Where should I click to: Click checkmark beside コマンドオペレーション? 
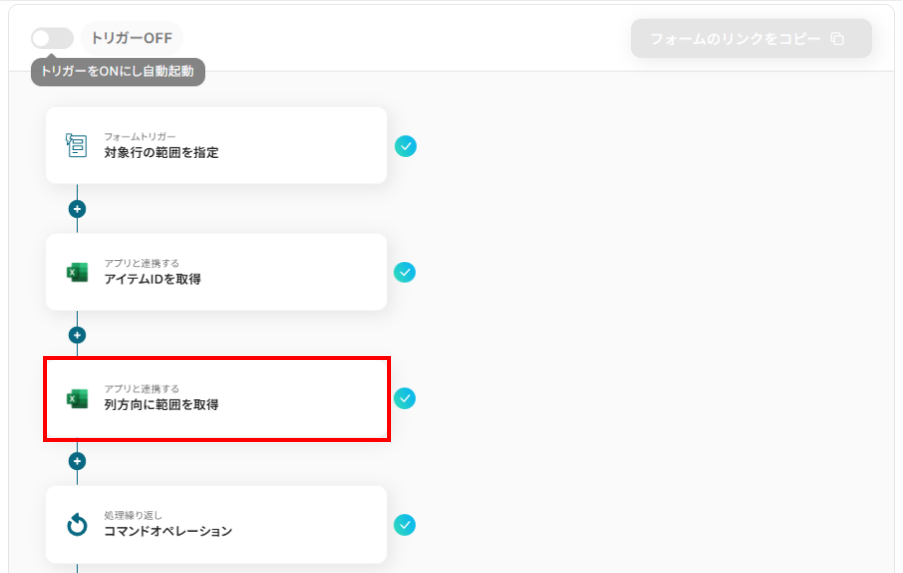click(405, 524)
